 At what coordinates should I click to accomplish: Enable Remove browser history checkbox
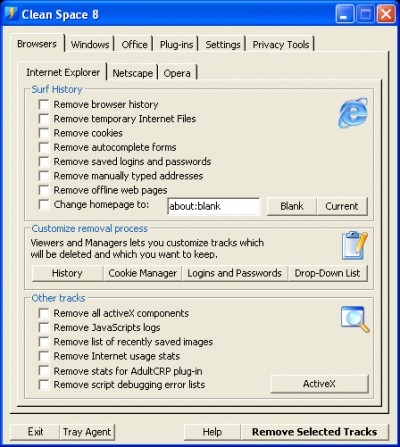pos(44,105)
